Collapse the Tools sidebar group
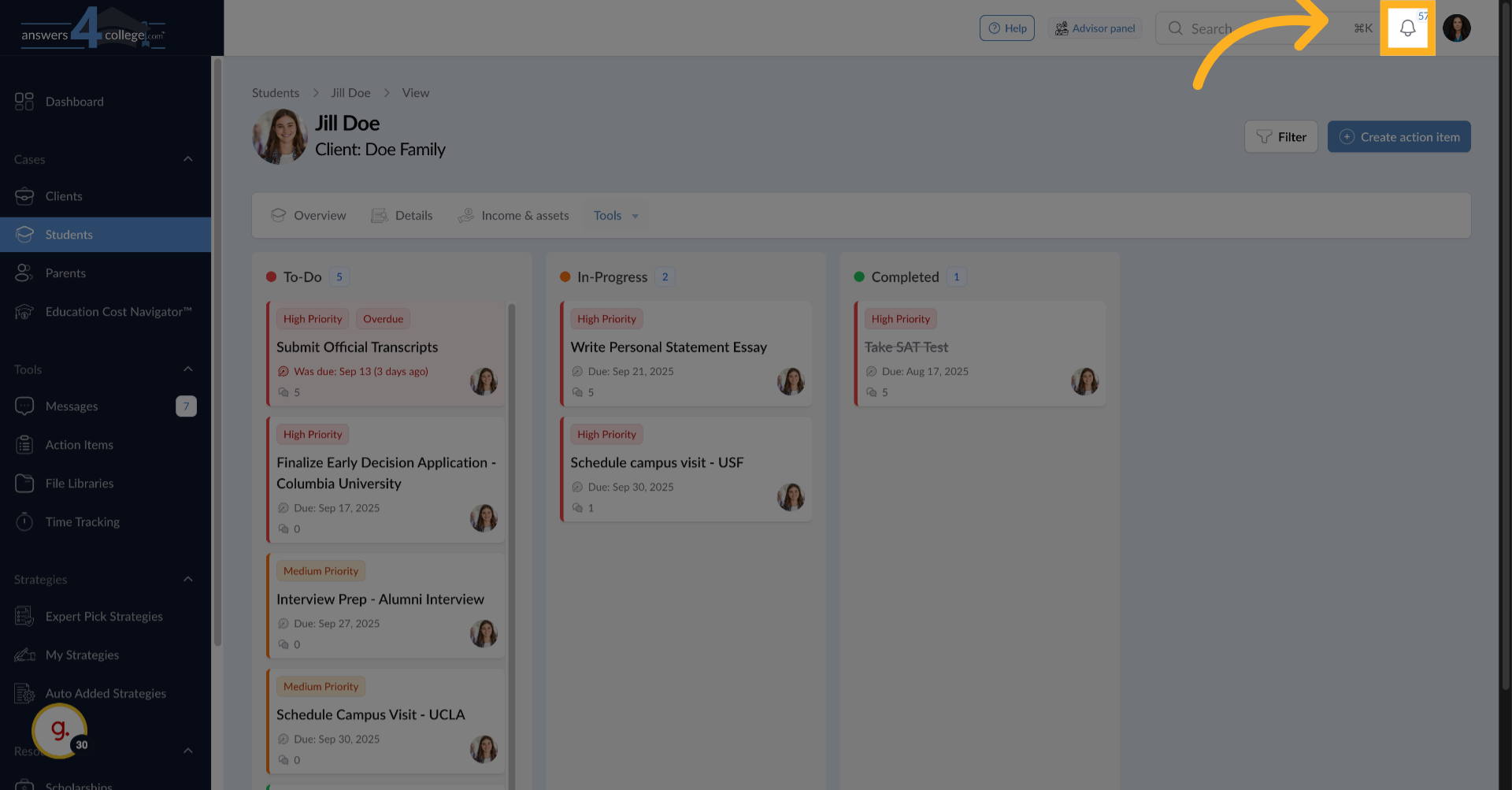 tap(188, 368)
